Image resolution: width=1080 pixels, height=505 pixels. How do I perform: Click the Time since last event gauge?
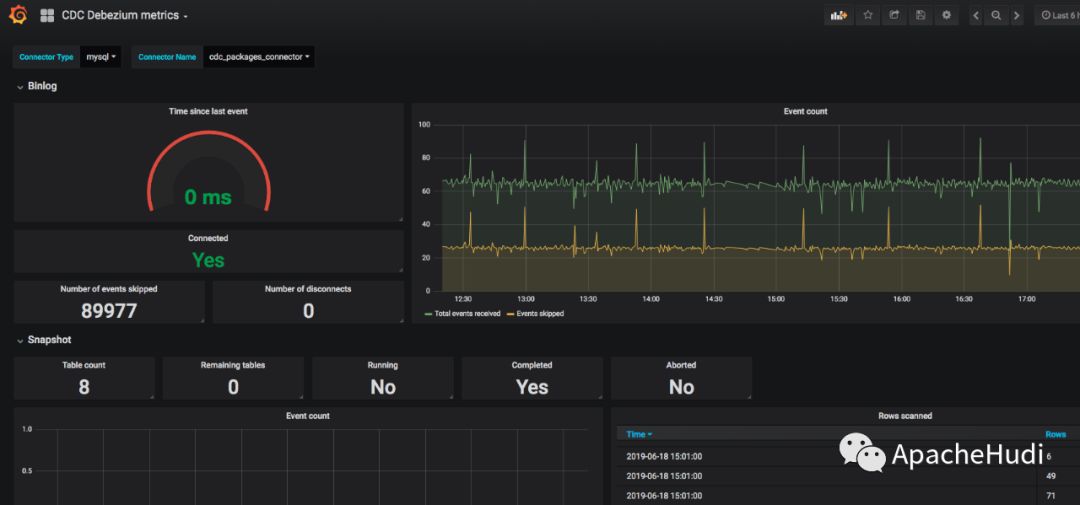pyautogui.click(x=208, y=185)
